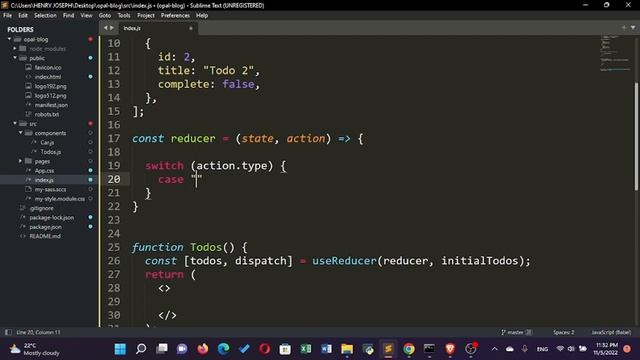The height and width of the screenshot is (360, 640).
Task: Open Todos.js in the sidebar
Action: pos(51,152)
